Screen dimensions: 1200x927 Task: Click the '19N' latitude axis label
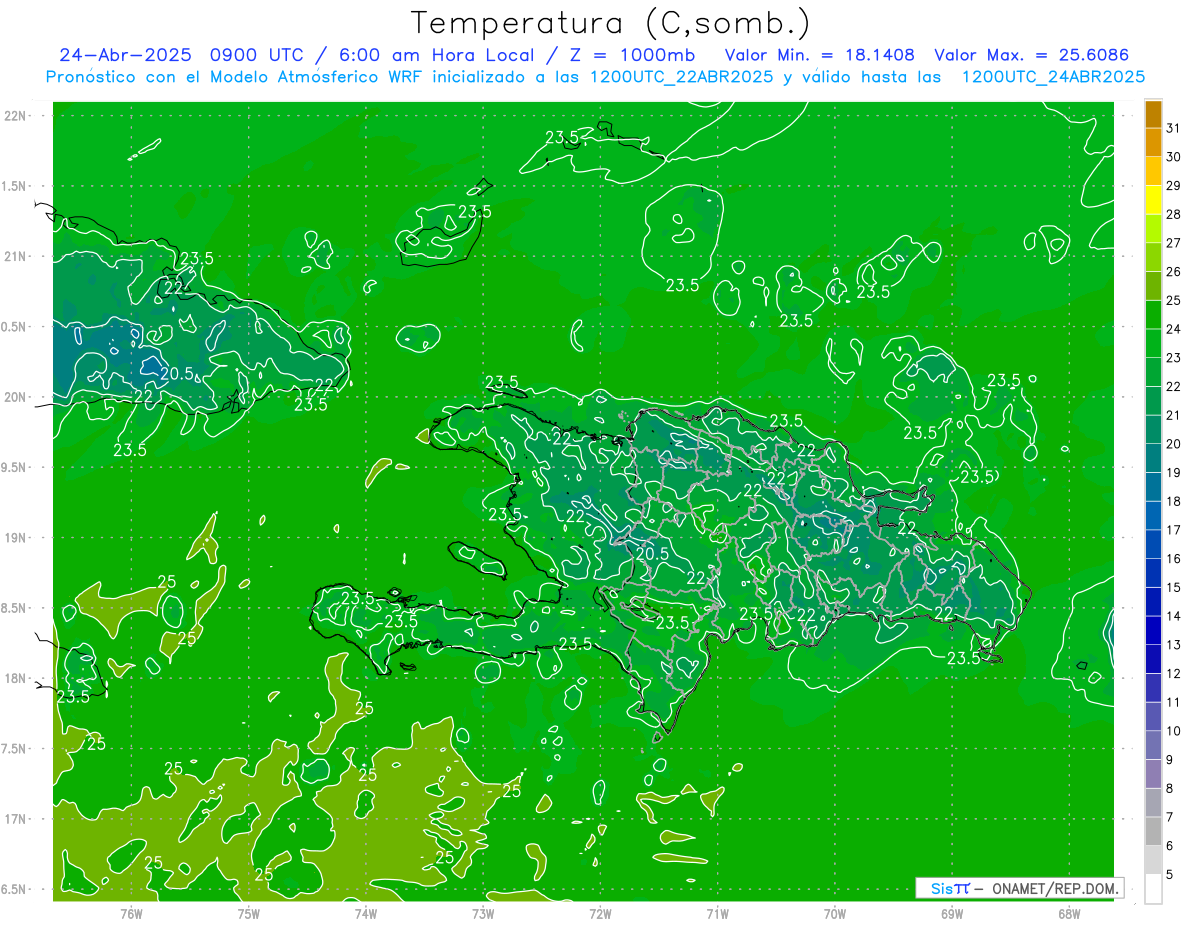[x=16, y=537]
